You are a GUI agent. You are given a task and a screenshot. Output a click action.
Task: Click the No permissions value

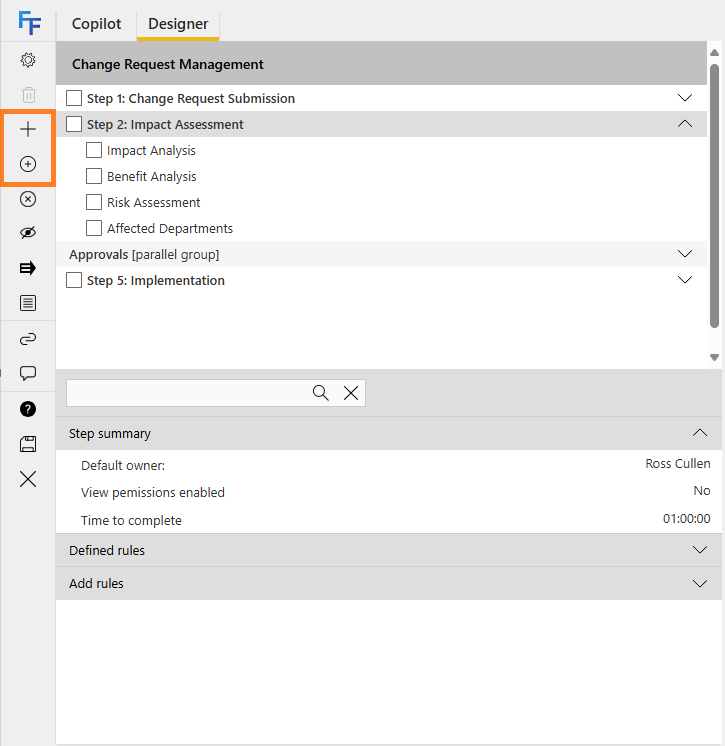point(702,491)
